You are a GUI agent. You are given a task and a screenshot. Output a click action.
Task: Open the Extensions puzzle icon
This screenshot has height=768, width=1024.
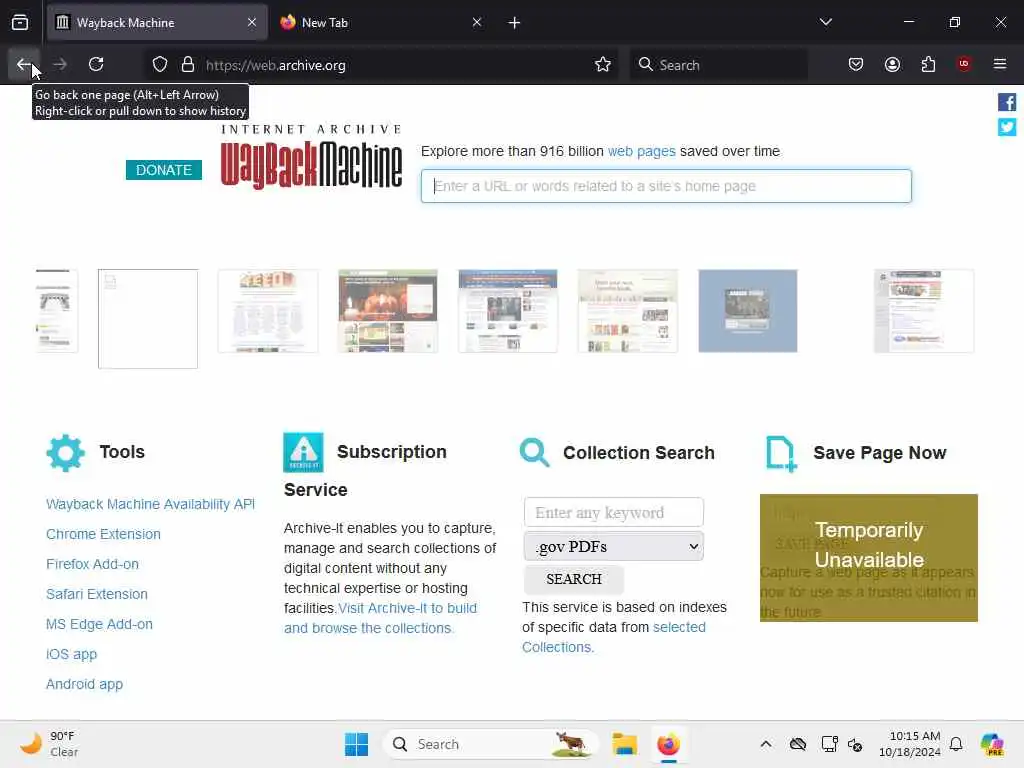pos(928,64)
